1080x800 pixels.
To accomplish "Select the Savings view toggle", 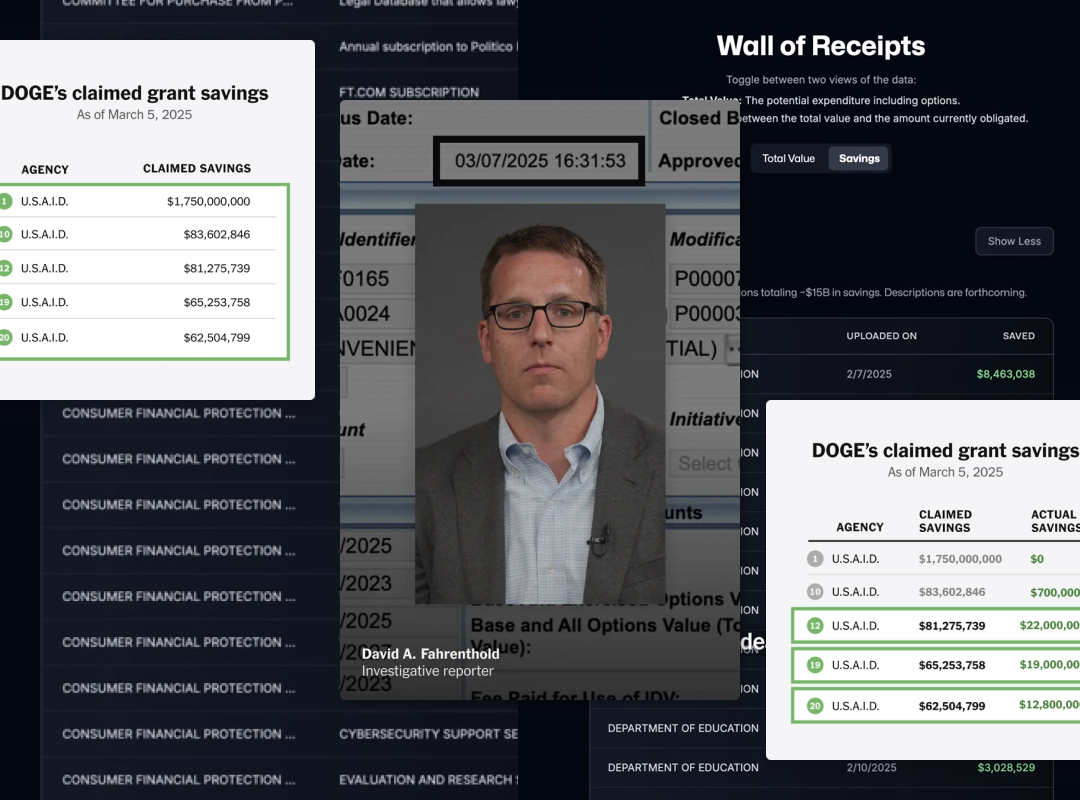I will [x=859, y=158].
